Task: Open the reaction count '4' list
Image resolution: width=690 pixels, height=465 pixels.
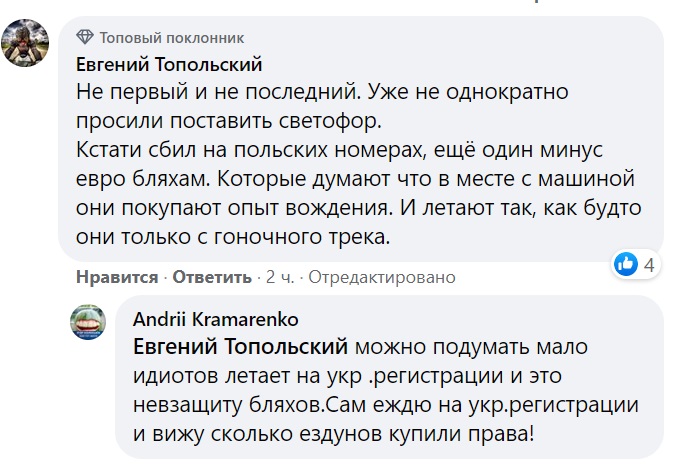Action: tap(649, 265)
